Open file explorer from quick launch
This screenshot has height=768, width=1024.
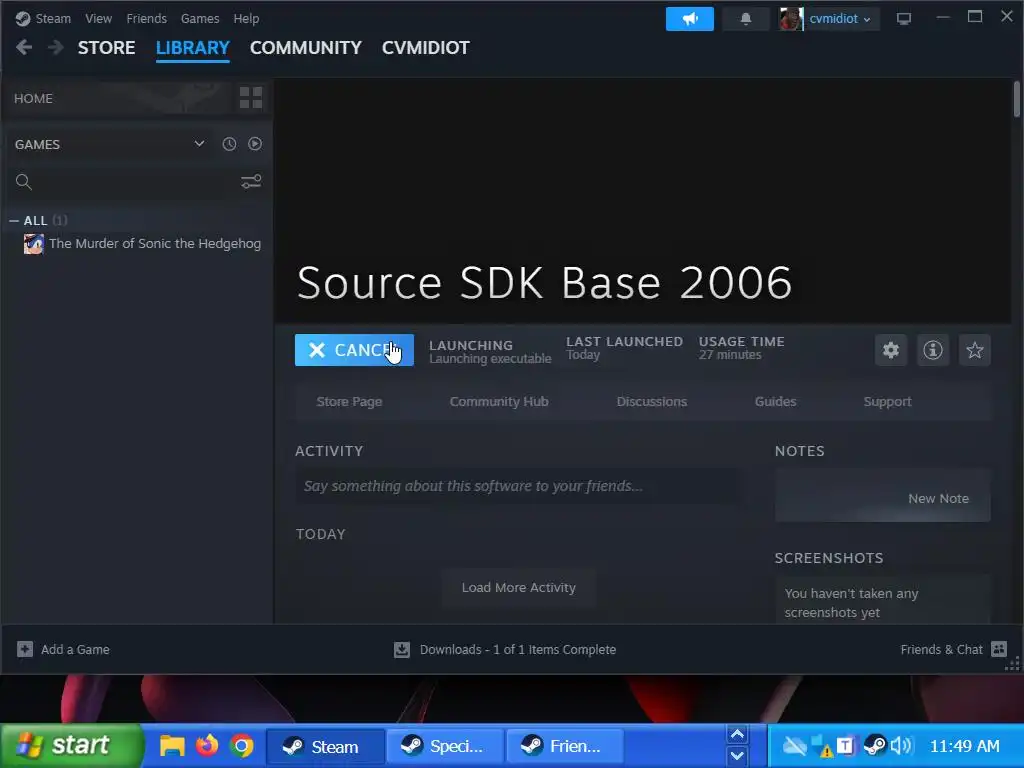click(x=172, y=746)
